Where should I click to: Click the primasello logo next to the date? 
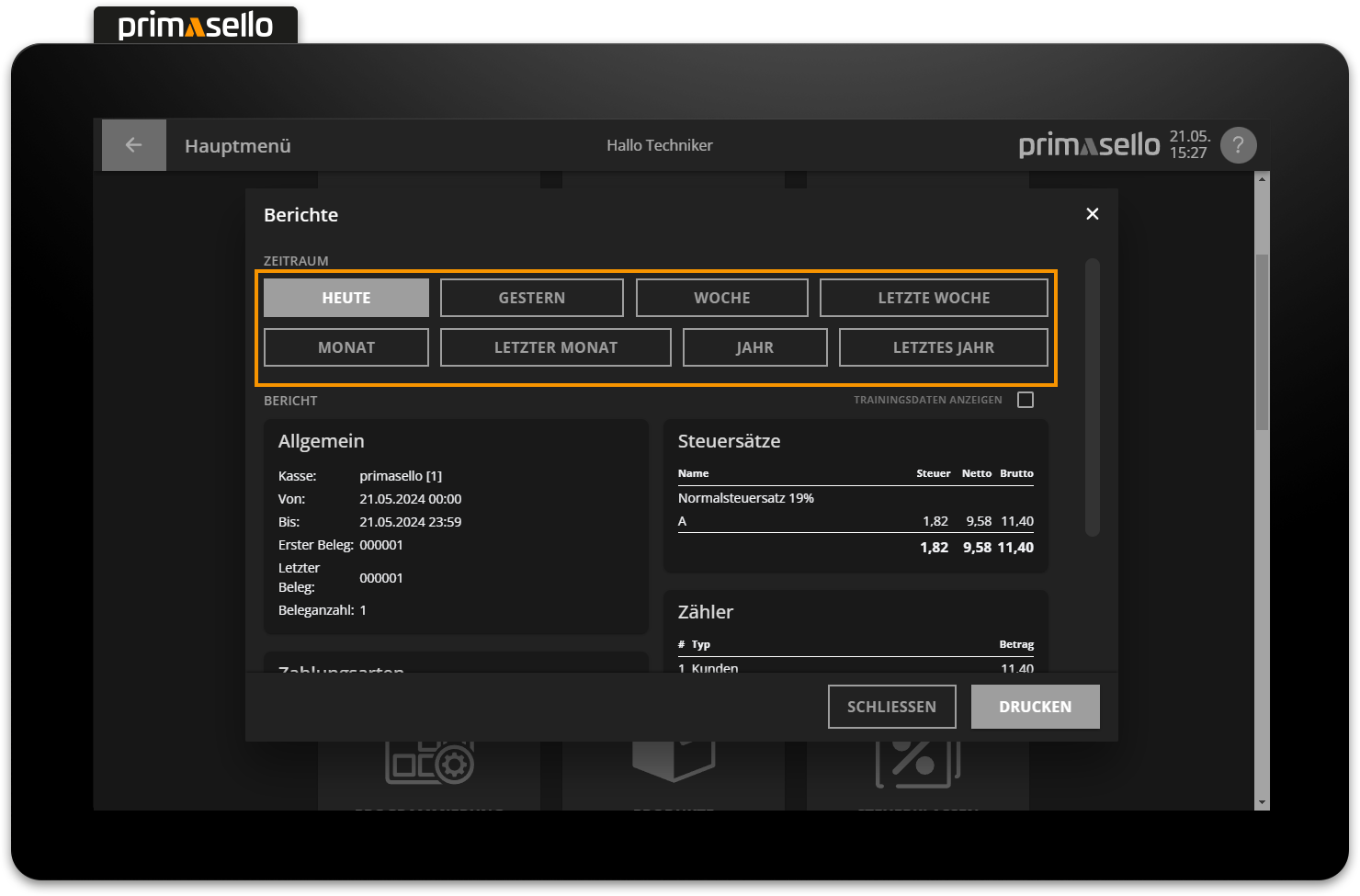point(1089,145)
